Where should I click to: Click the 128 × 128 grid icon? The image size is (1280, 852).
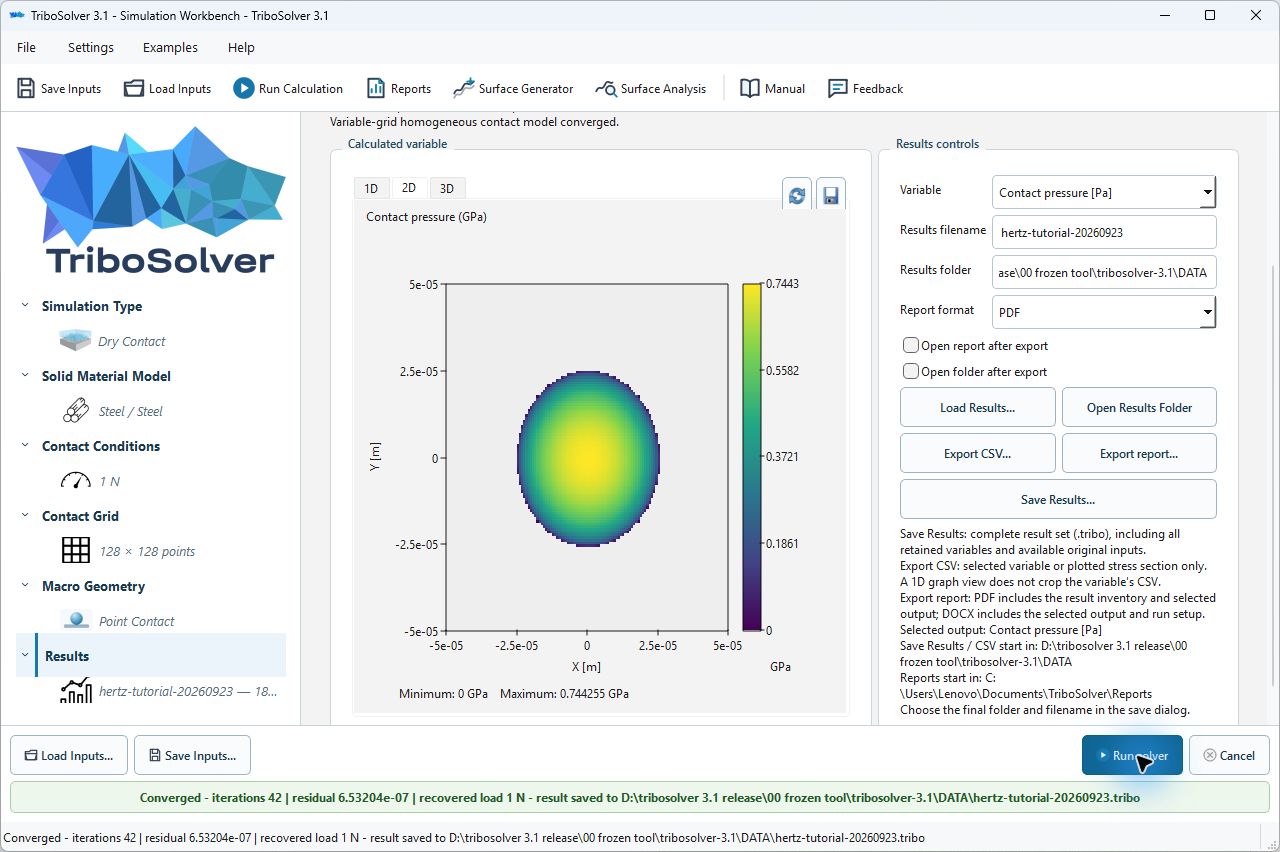76,550
